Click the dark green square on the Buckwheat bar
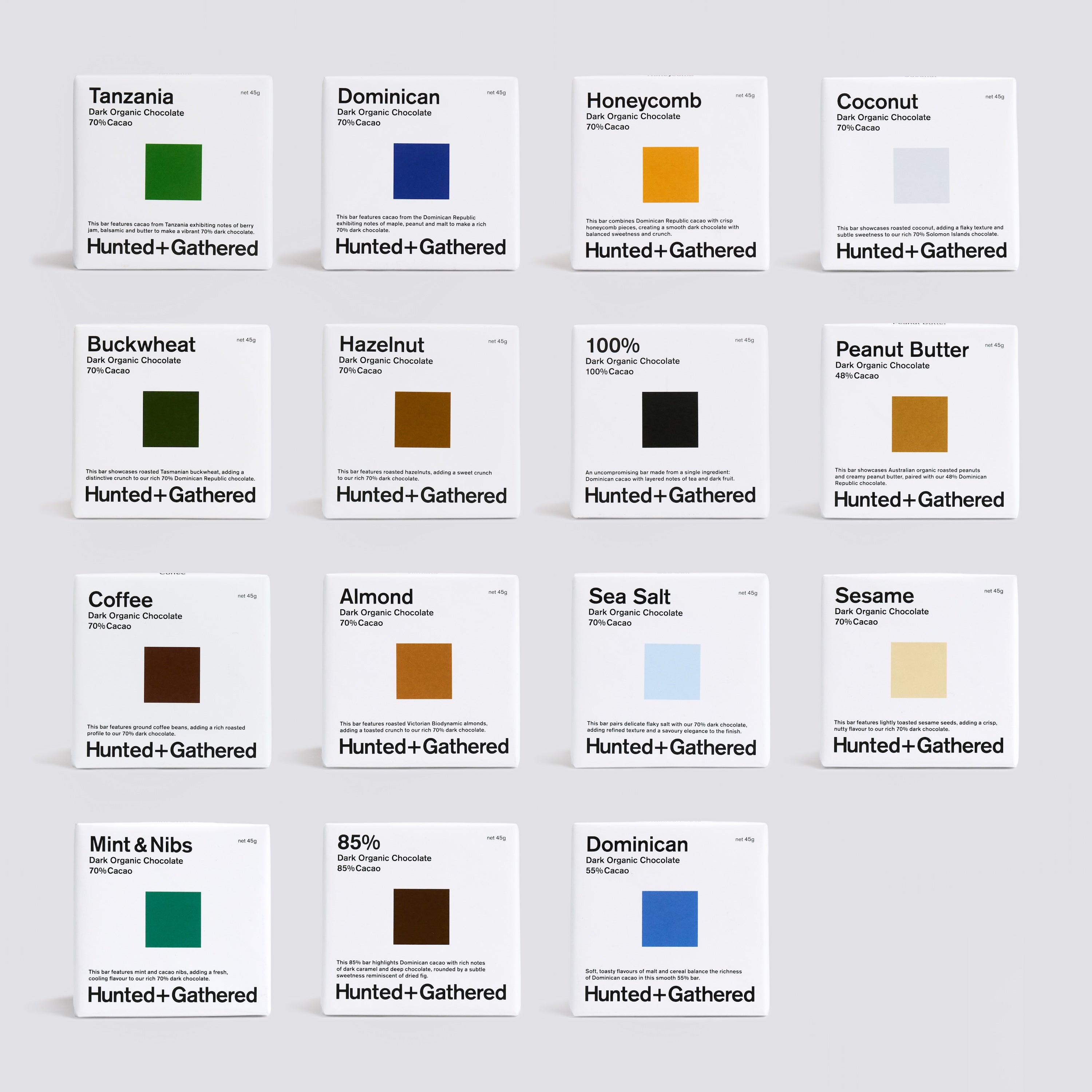This screenshot has width=1092, height=1092. 171,419
